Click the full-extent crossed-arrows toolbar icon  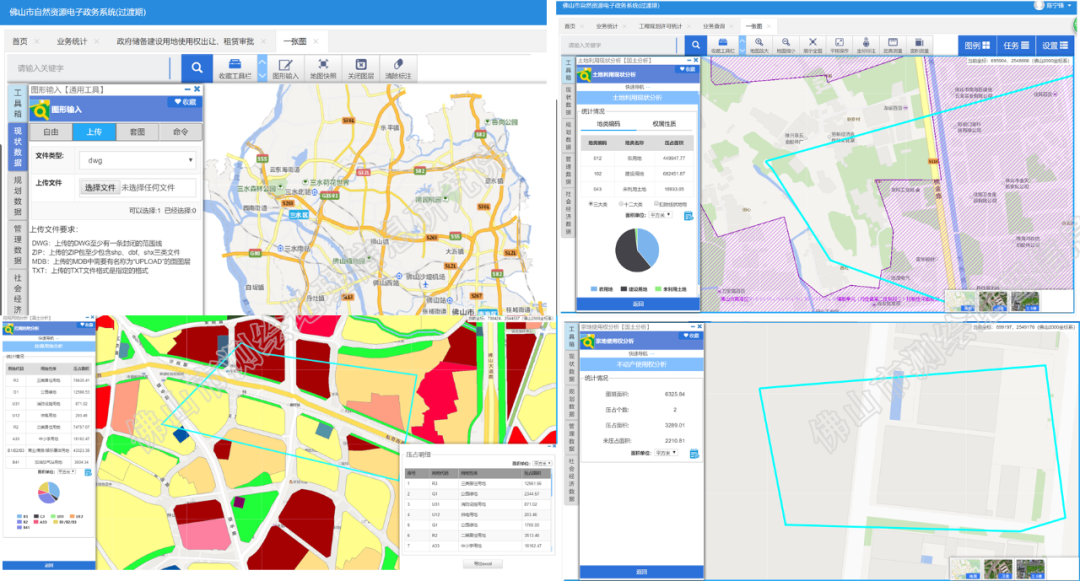tap(813, 45)
